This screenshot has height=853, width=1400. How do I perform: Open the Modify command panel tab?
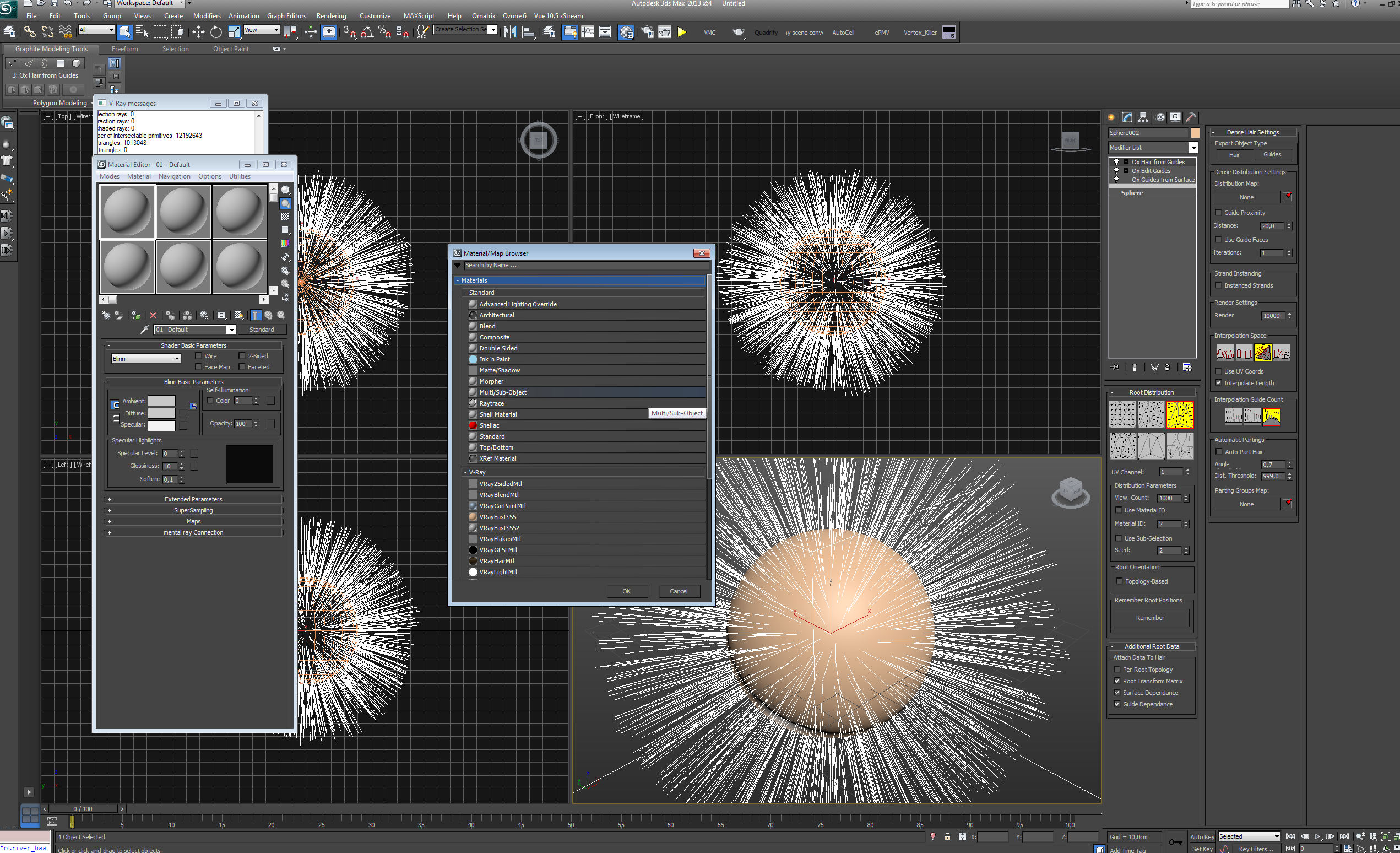pyautogui.click(x=1127, y=117)
